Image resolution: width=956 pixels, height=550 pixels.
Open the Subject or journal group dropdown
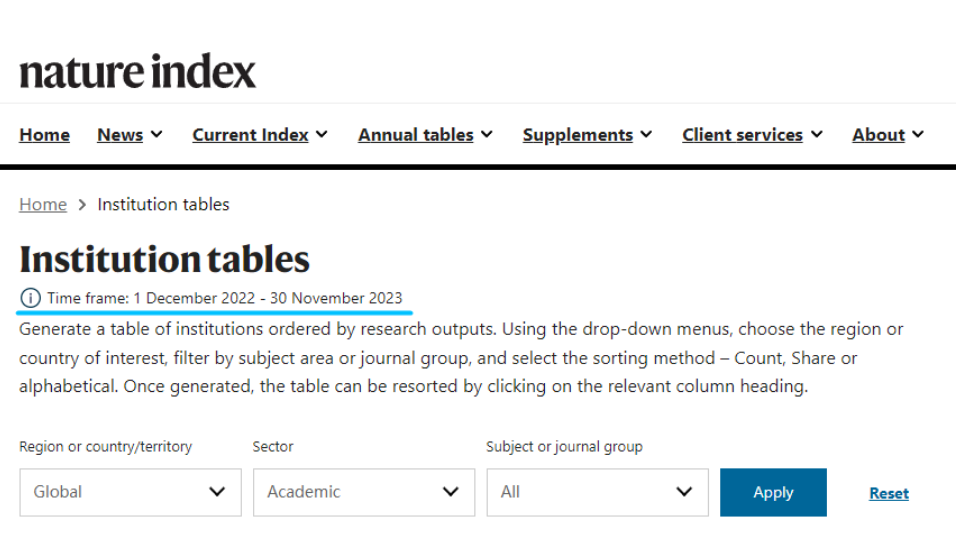click(x=597, y=492)
